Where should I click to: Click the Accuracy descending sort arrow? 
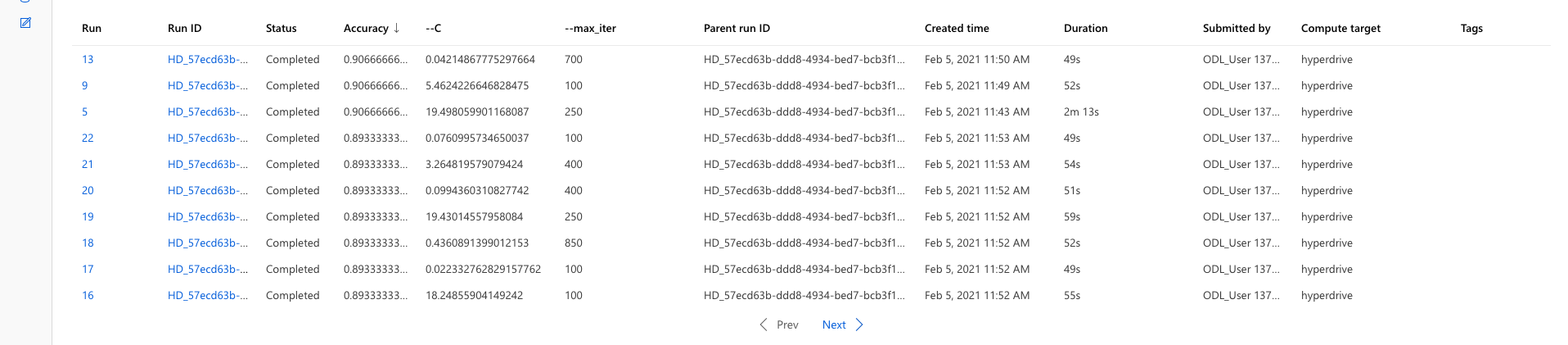tap(397, 28)
